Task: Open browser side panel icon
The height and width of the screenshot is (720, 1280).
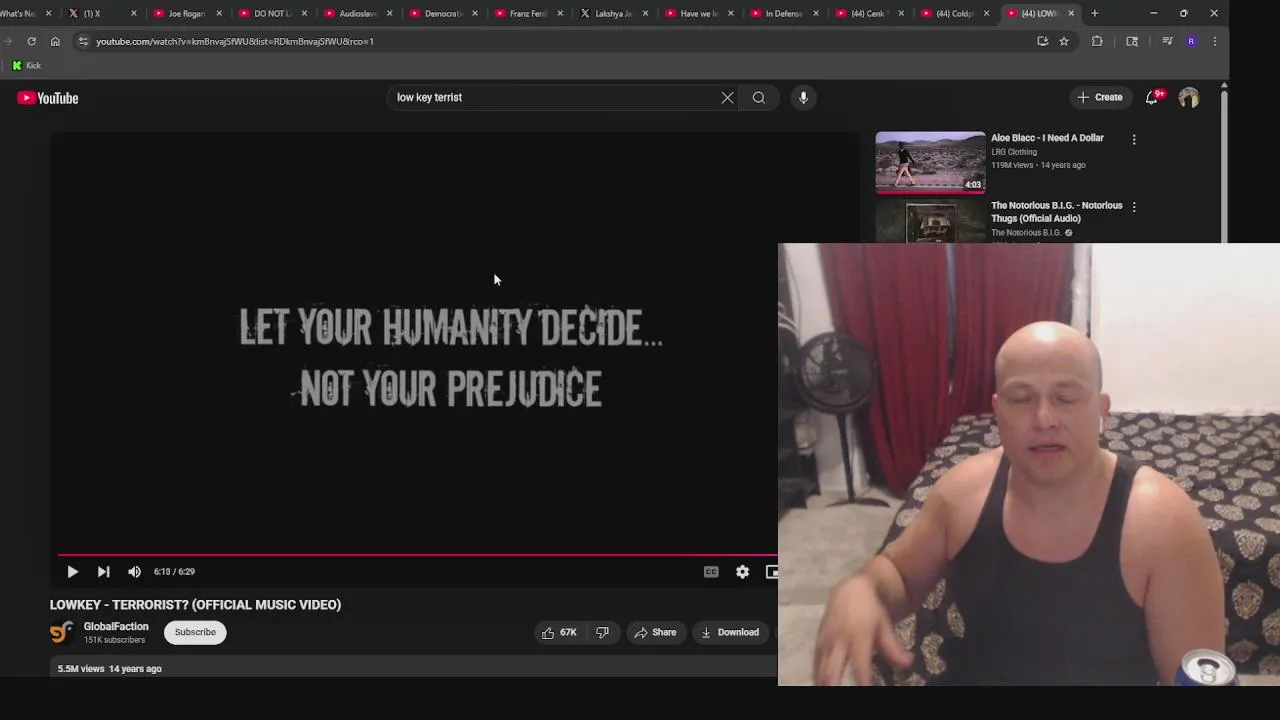Action: click(1132, 41)
